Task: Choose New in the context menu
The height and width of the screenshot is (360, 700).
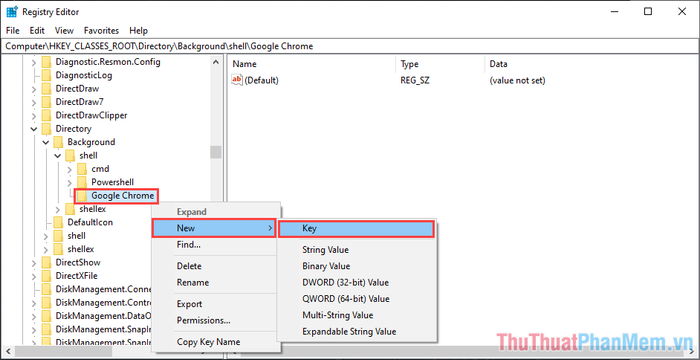Action: [x=214, y=228]
